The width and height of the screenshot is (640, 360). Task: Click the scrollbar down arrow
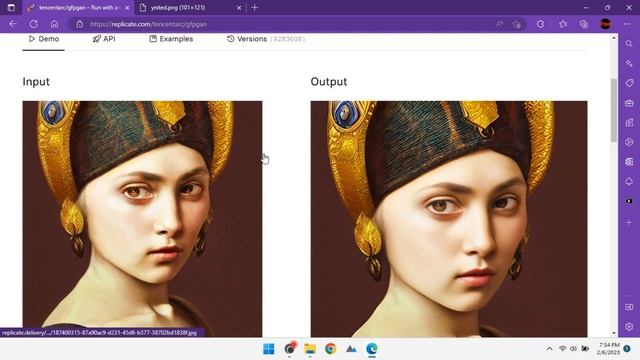pos(614,333)
